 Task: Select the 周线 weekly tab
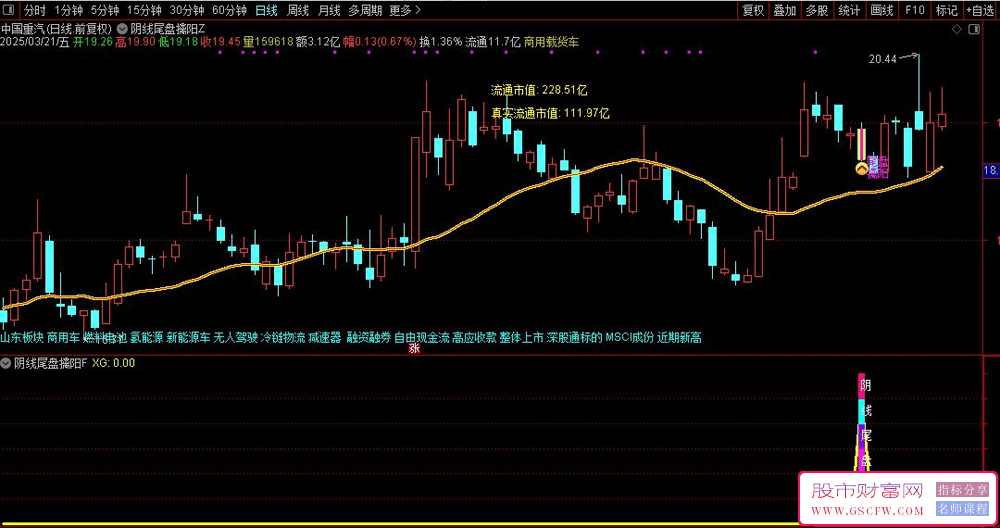(x=298, y=10)
